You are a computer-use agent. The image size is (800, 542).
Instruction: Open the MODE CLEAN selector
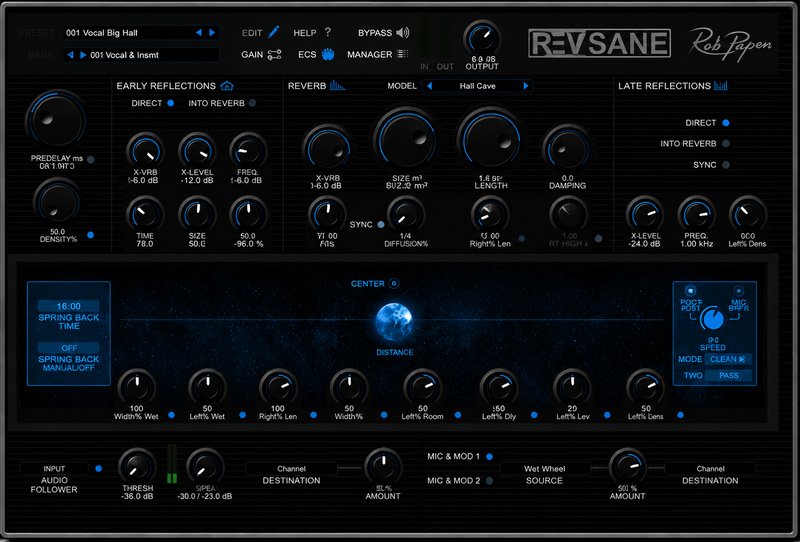tap(728, 359)
